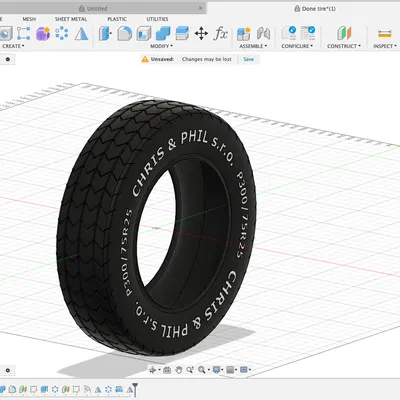Activate the Pan hand tool
Screen dimensions: 400x400
tap(178, 370)
